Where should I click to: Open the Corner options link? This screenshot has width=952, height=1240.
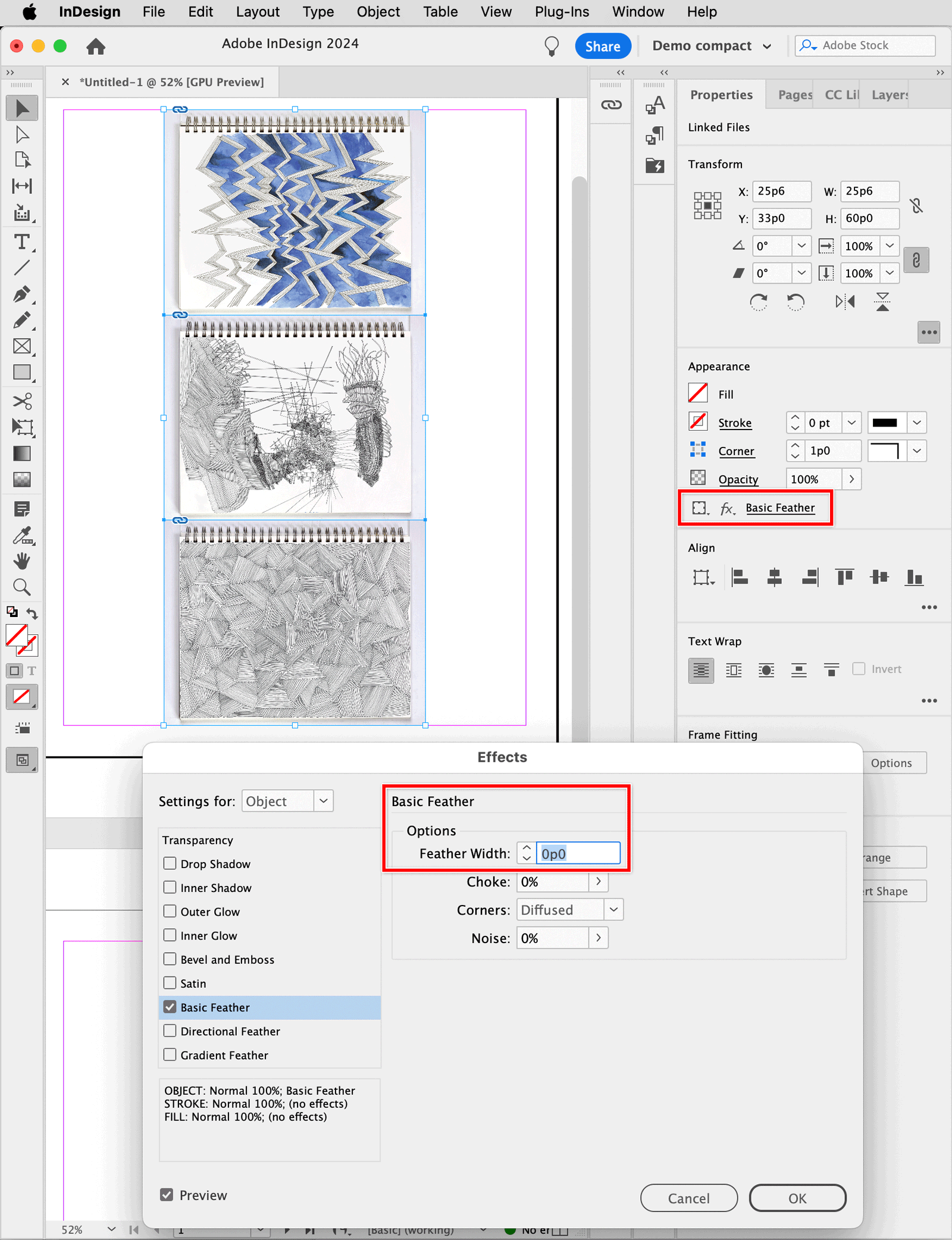coord(736,451)
